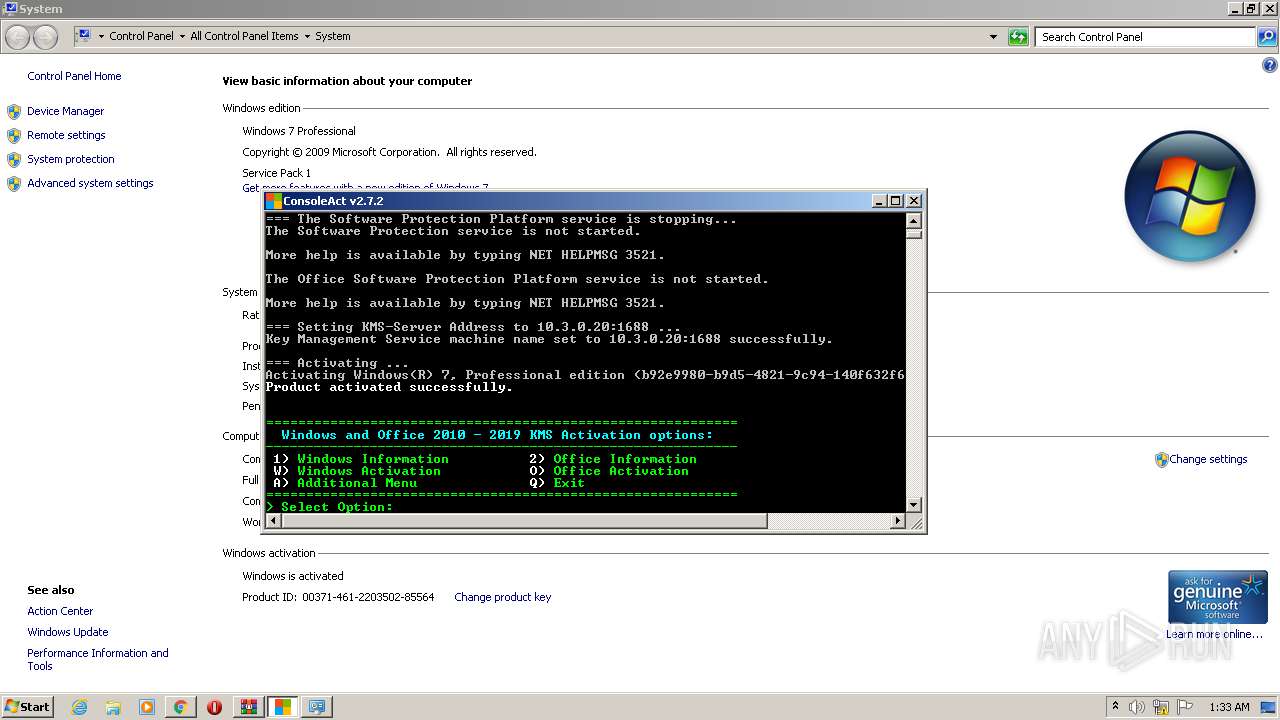1280x720 pixels.
Task: Click the help question mark icon
Action: point(1270,66)
